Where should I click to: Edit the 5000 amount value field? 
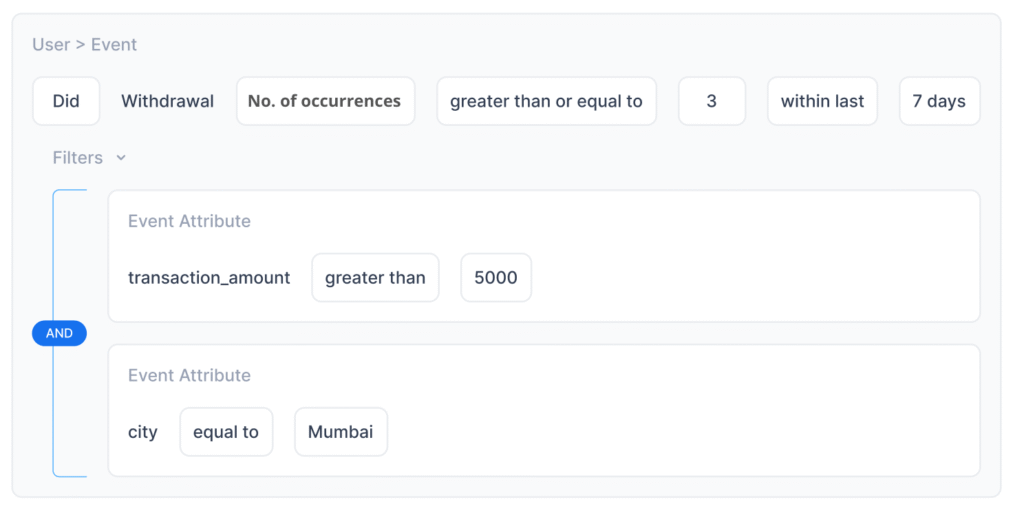(x=496, y=278)
